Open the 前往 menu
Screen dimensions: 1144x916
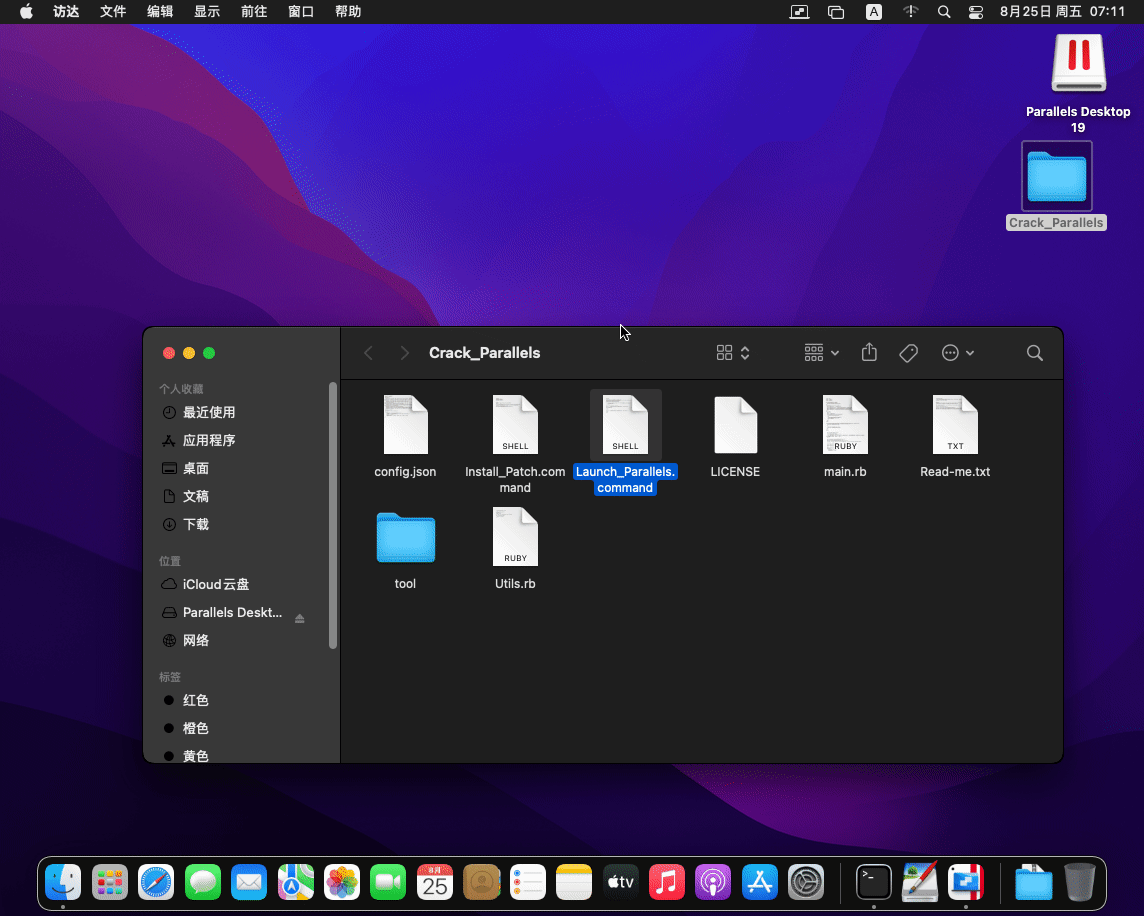pyautogui.click(x=254, y=12)
